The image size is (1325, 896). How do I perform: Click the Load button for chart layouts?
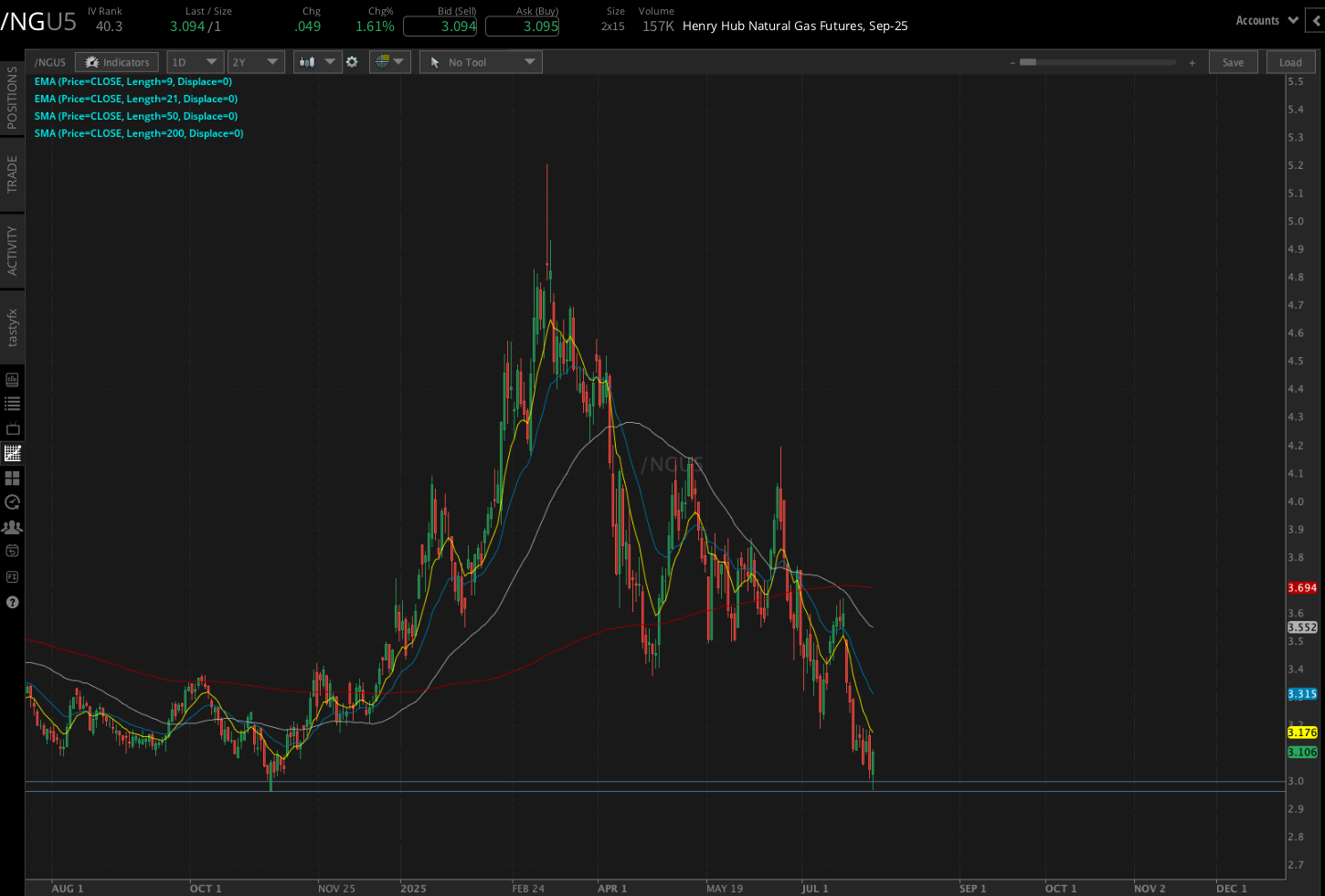(x=1290, y=62)
